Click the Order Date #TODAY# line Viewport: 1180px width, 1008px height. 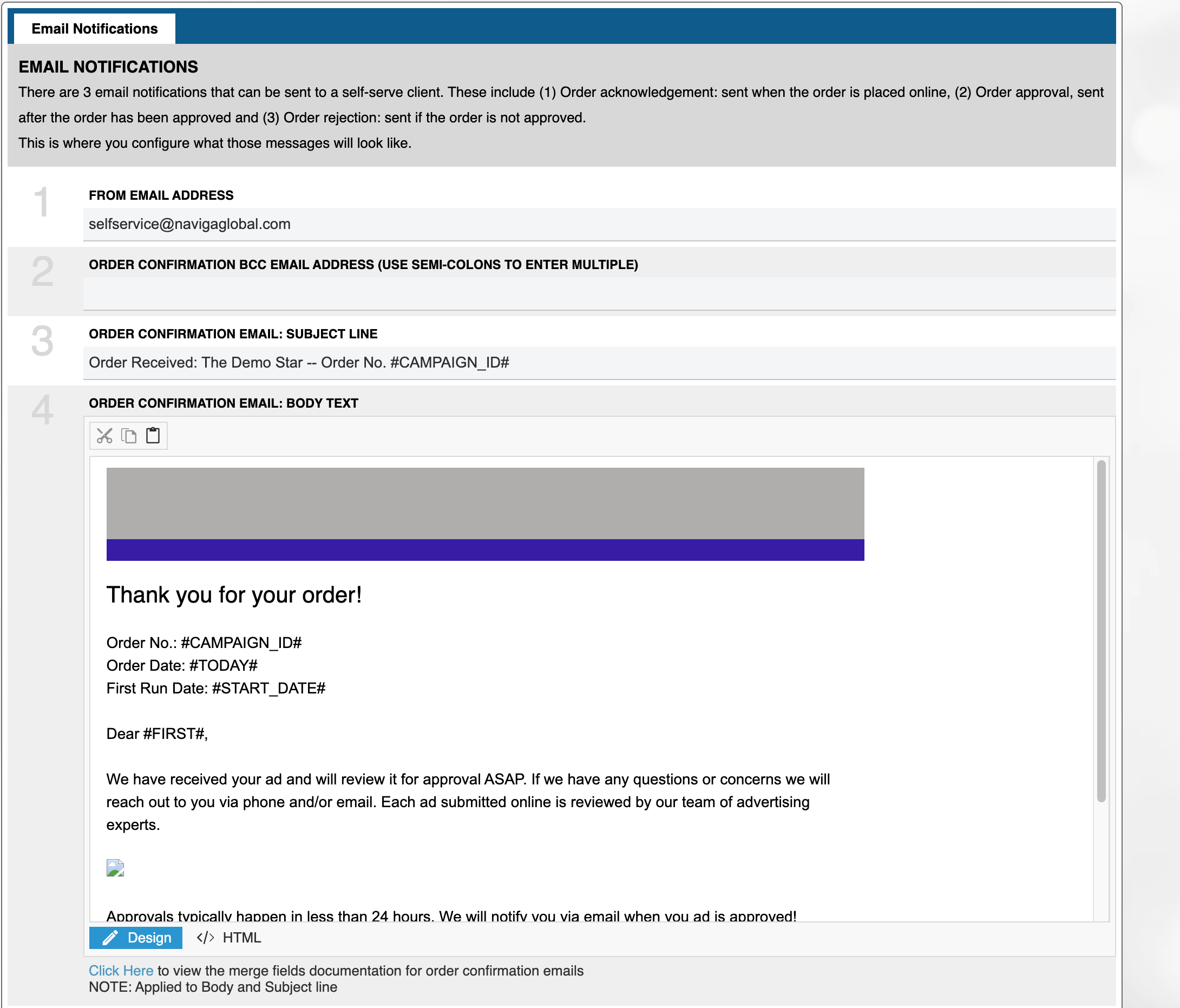(182, 665)
